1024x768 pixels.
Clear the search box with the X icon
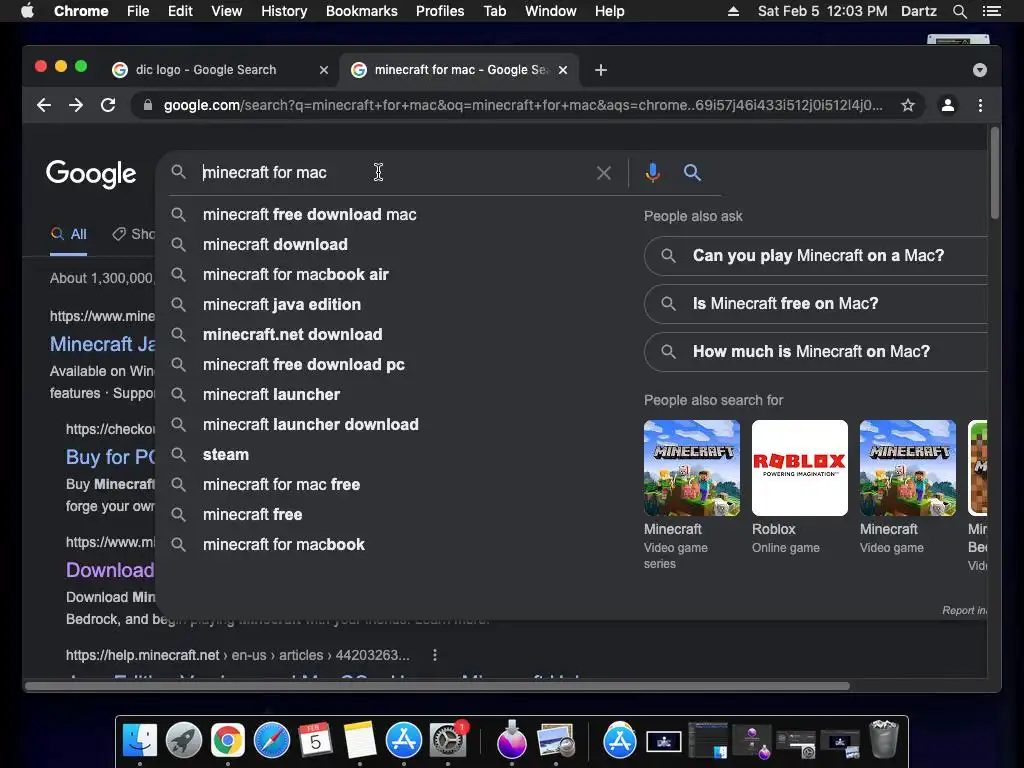[603, 173]
